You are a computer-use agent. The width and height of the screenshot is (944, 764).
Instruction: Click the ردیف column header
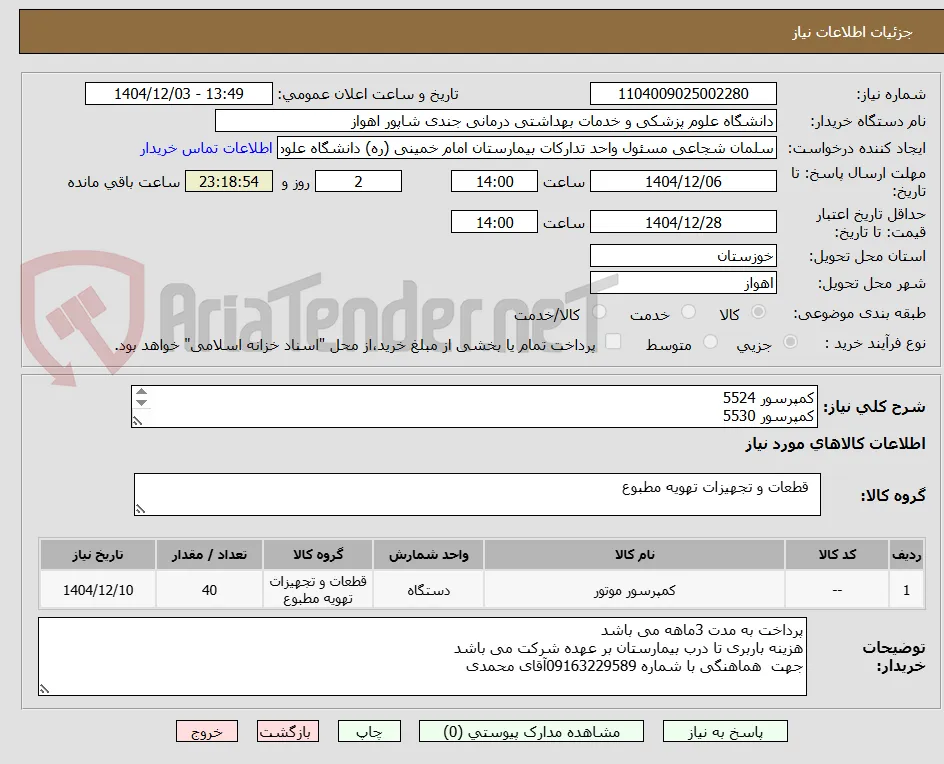click(x=906, y=554)
